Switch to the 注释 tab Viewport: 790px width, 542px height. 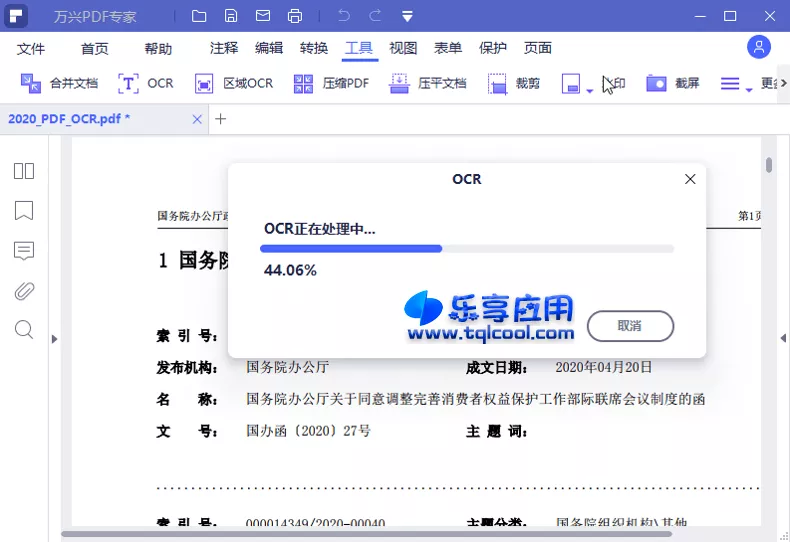[224, 48]
